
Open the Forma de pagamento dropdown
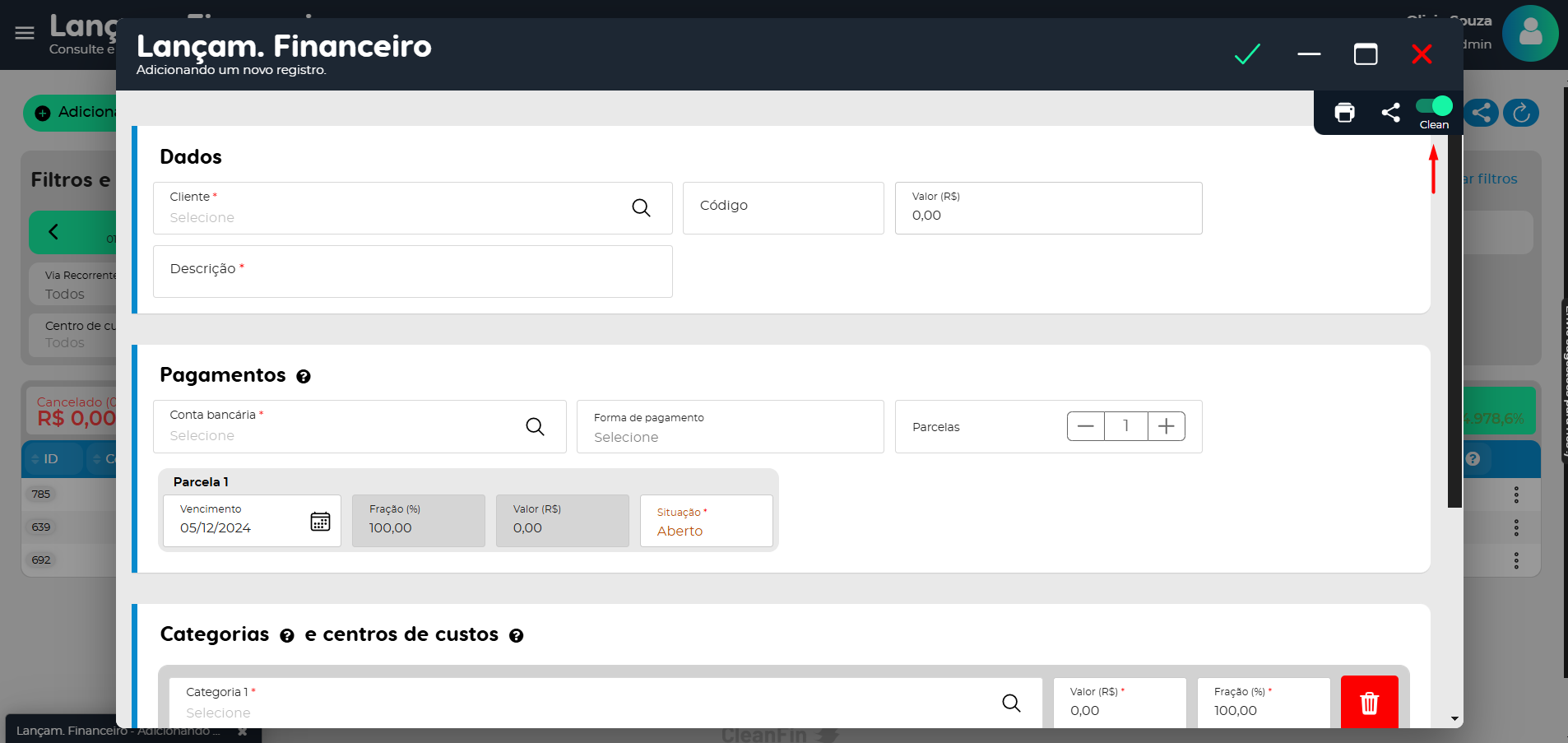click(730, 427)
